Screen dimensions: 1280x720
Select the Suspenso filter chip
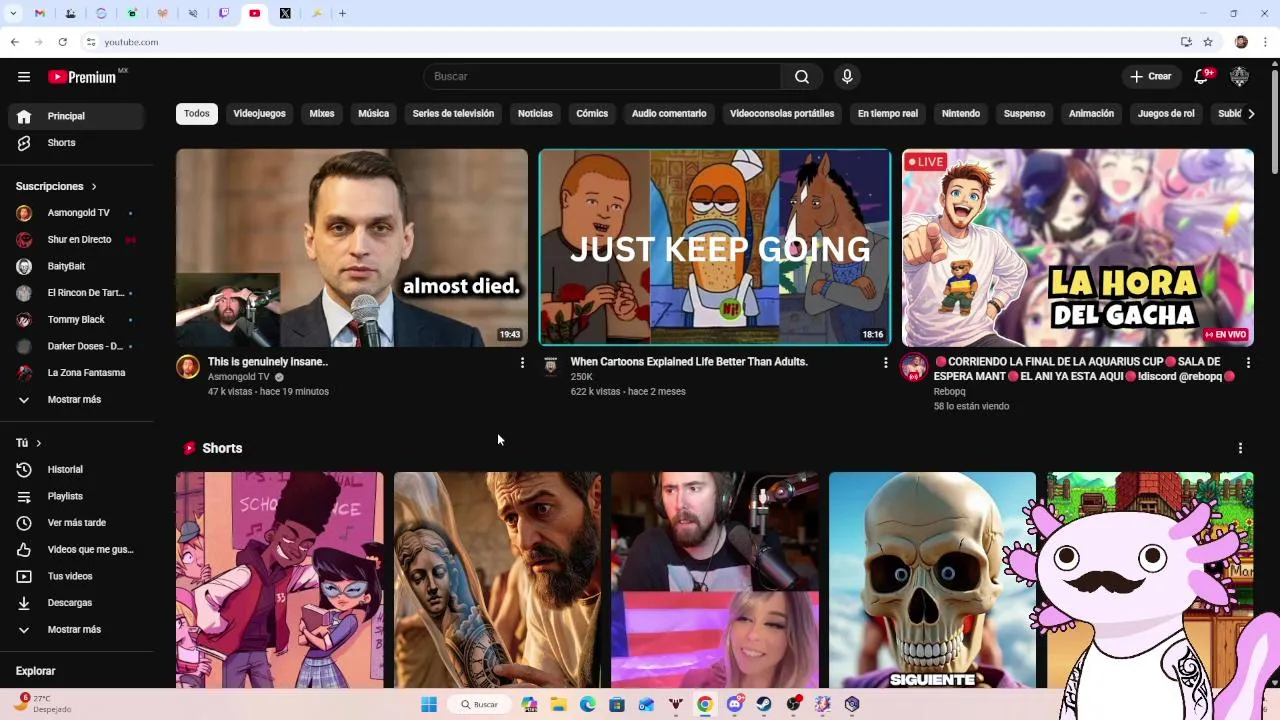(1024, 114)
